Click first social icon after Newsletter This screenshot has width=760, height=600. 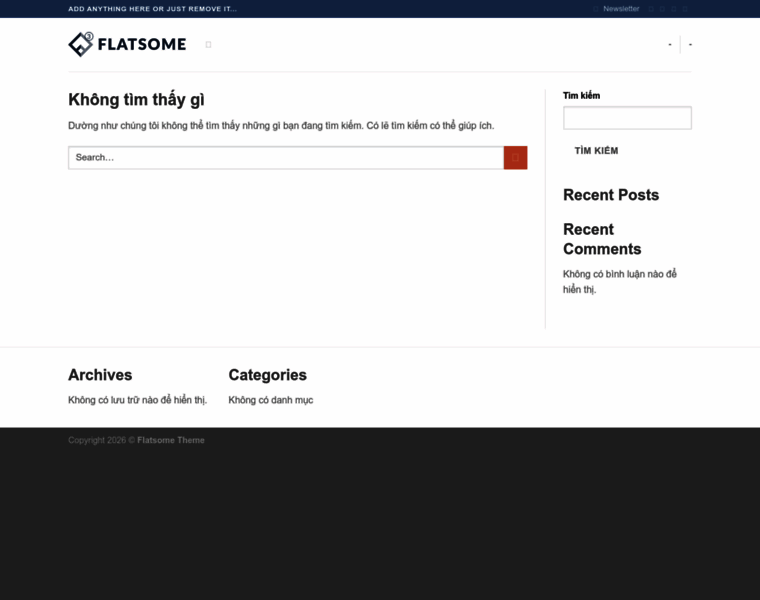651,8
